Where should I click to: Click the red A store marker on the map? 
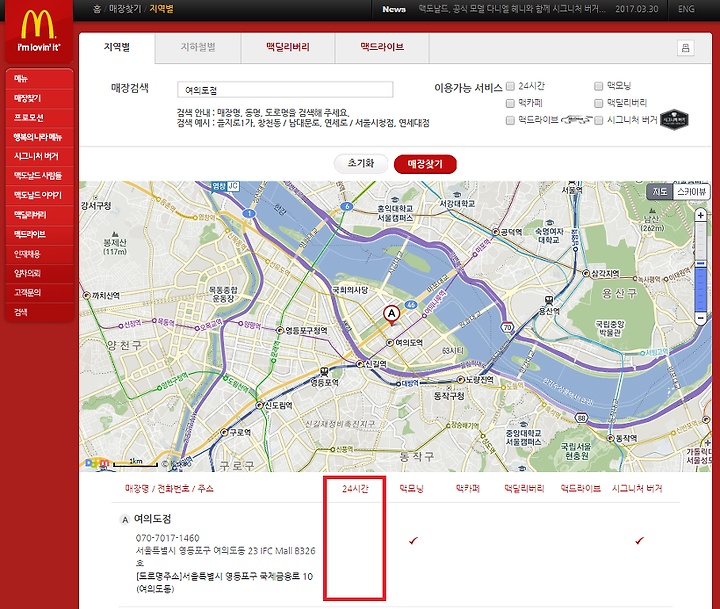point(391,315)
